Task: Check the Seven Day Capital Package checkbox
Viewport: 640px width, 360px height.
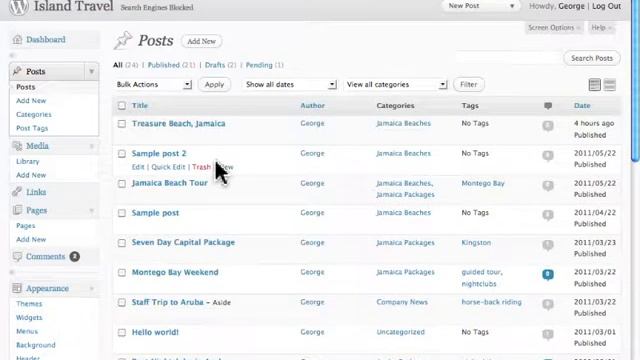Action: coord(122,243)
